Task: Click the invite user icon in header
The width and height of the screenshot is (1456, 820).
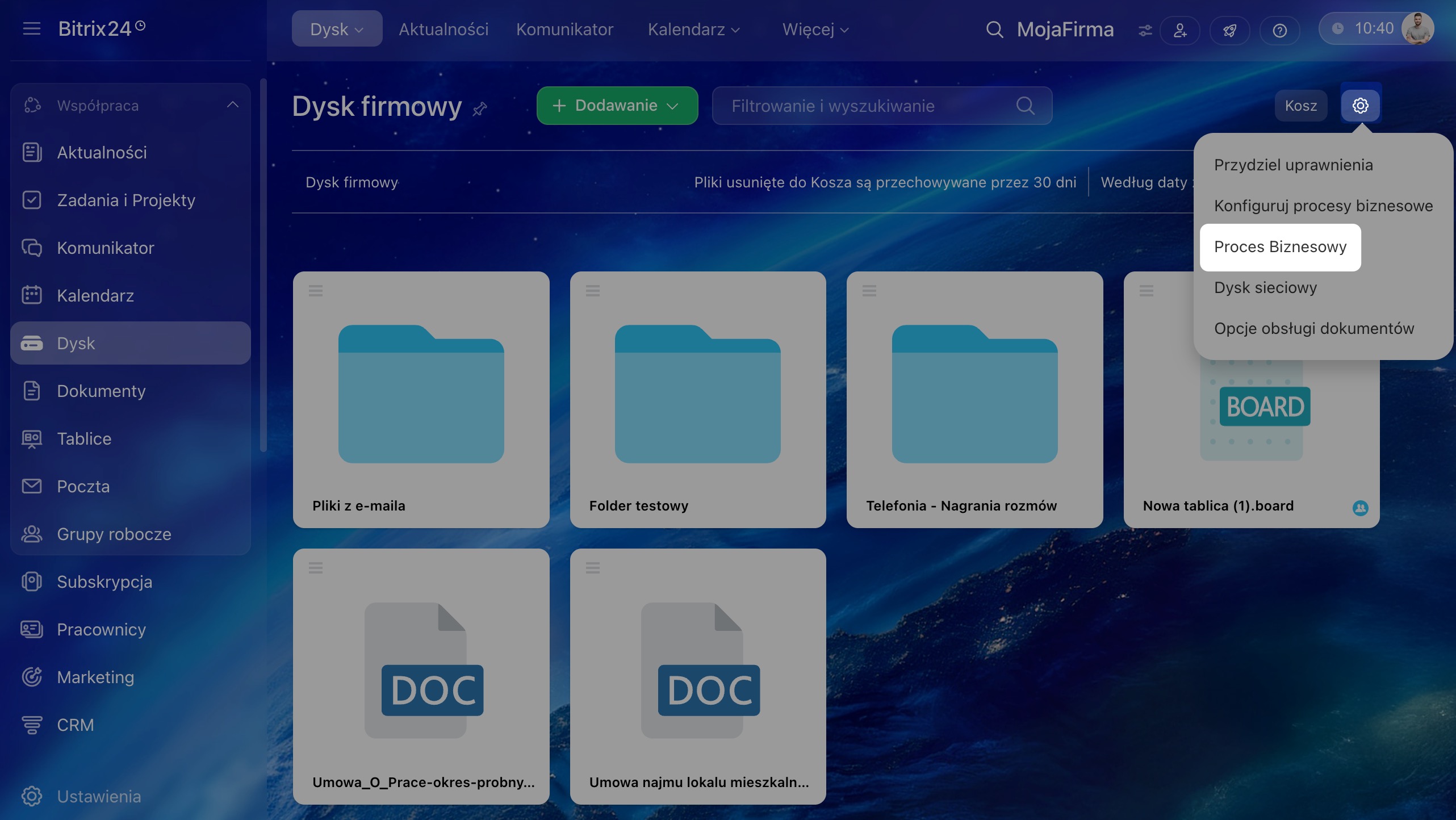Action: pyautogui.click(x=1180, y=30)
